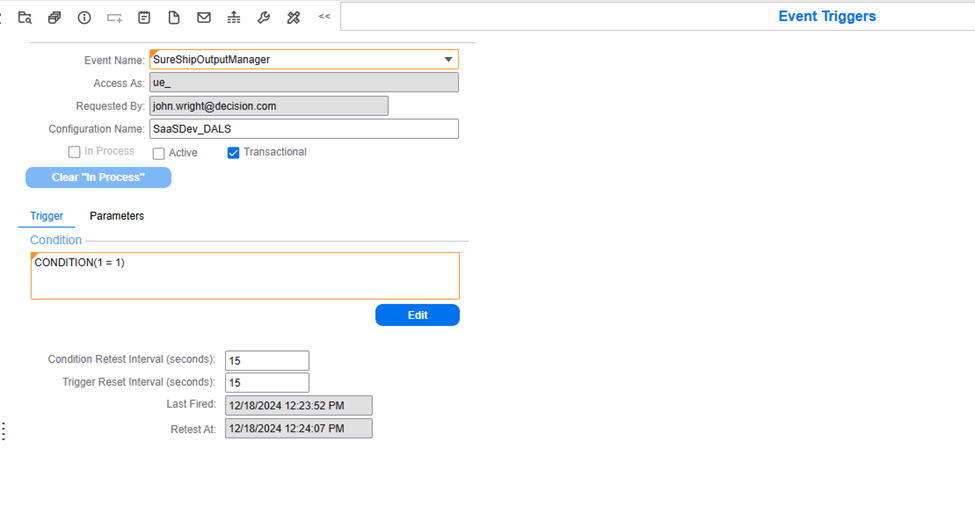975x528 pixels.
Task: Click the hierarchy upload icon in toolbar
Action: pos(234,17)
